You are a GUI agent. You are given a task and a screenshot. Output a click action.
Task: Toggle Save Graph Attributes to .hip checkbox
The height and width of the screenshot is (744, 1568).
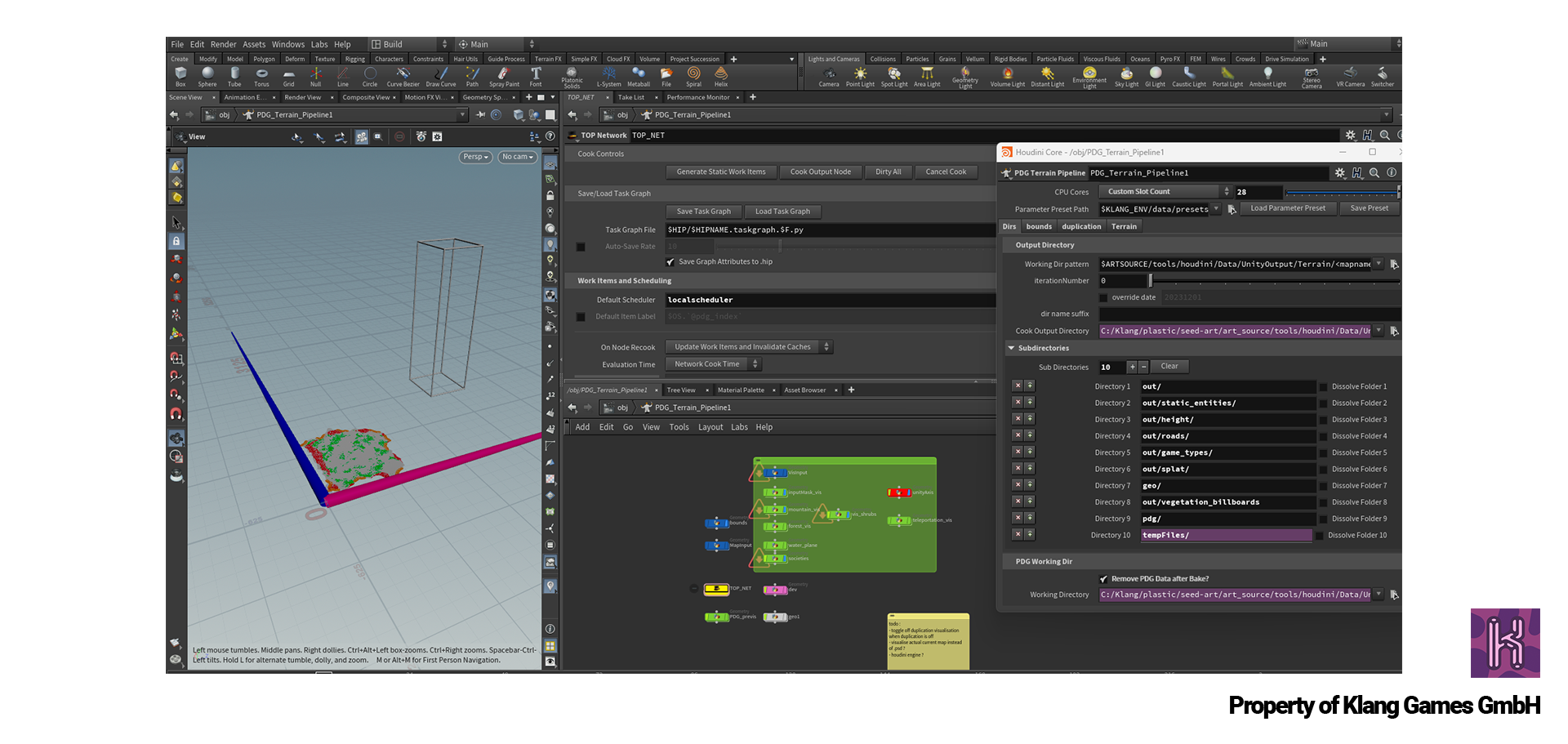(x=670, y=262)
